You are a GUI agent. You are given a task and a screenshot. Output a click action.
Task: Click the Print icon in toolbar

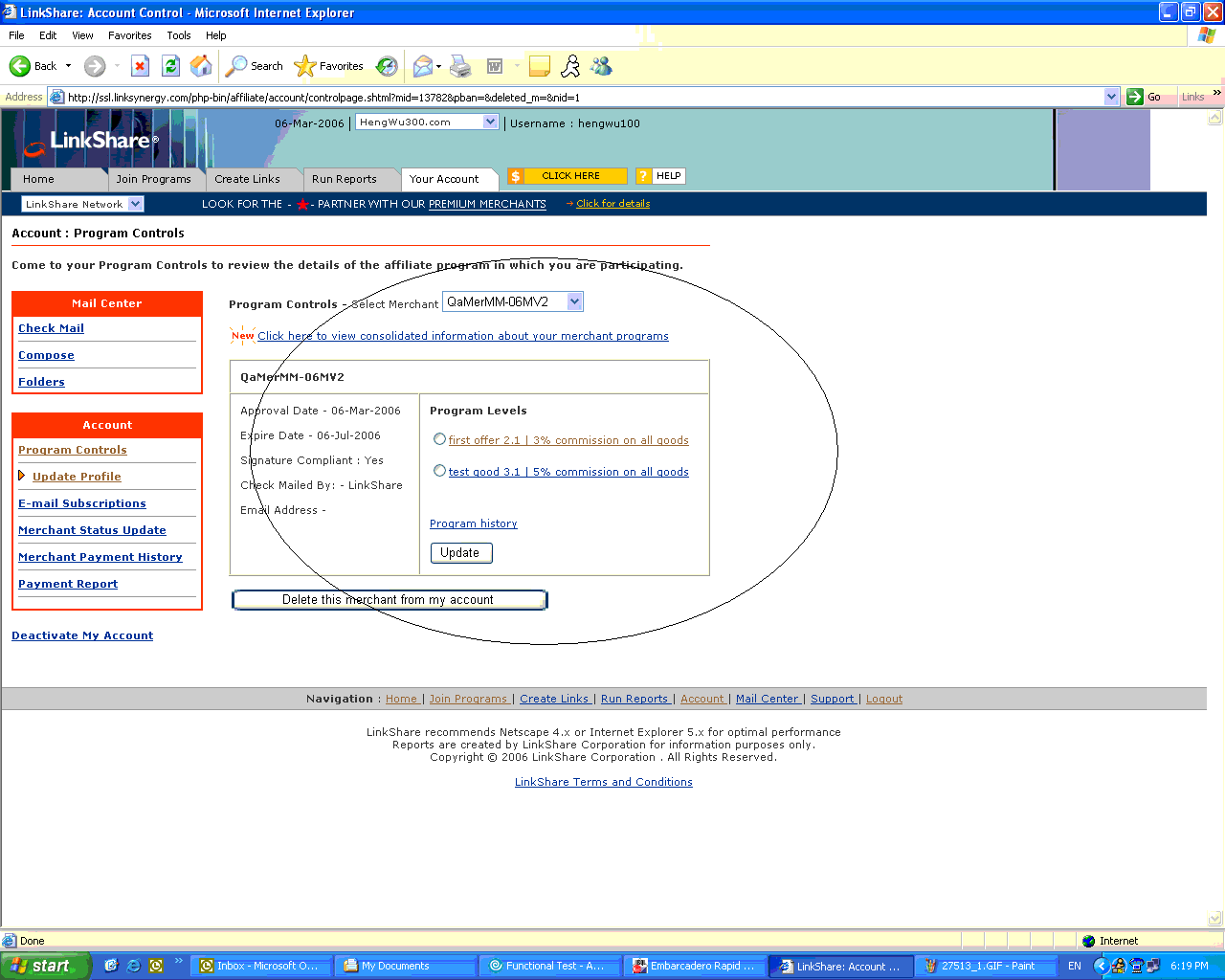pos(460,66)
